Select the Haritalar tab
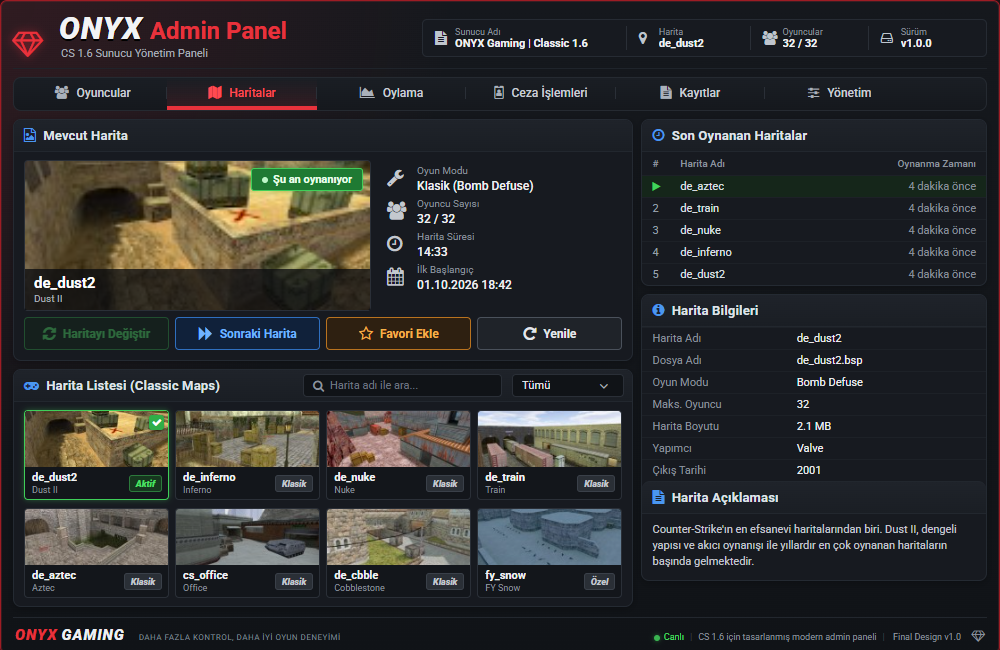This screenshot has height=650, width=1000. tap(242, 93)
